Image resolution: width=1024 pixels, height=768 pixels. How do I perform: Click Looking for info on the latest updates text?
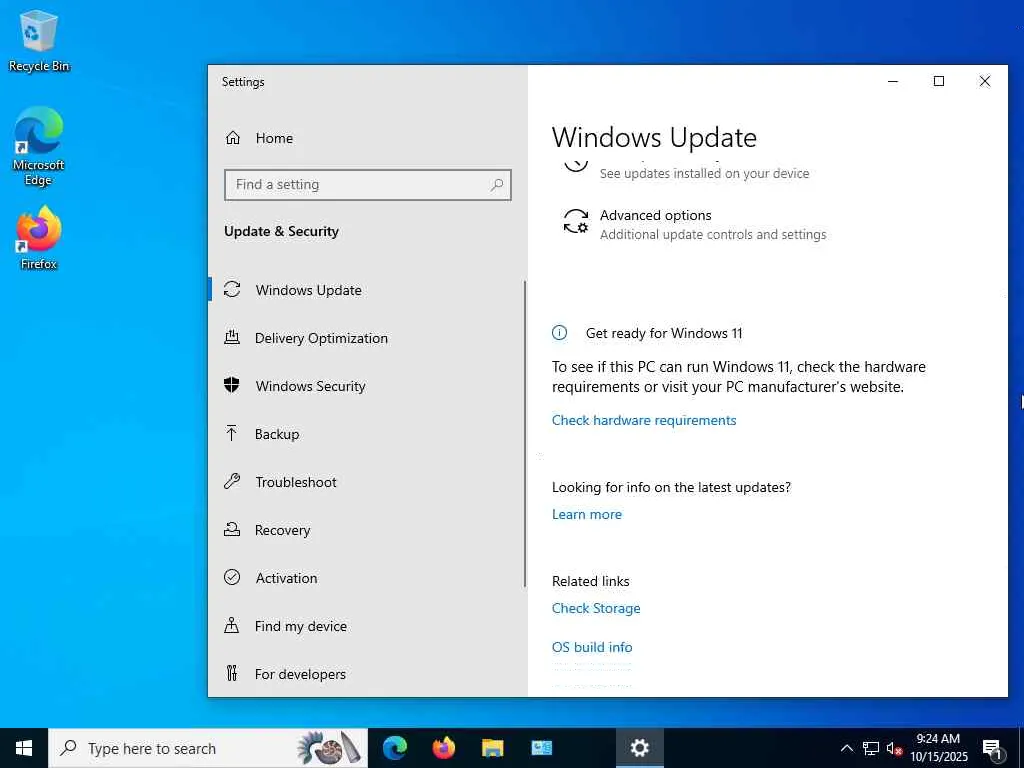[671, 487]
